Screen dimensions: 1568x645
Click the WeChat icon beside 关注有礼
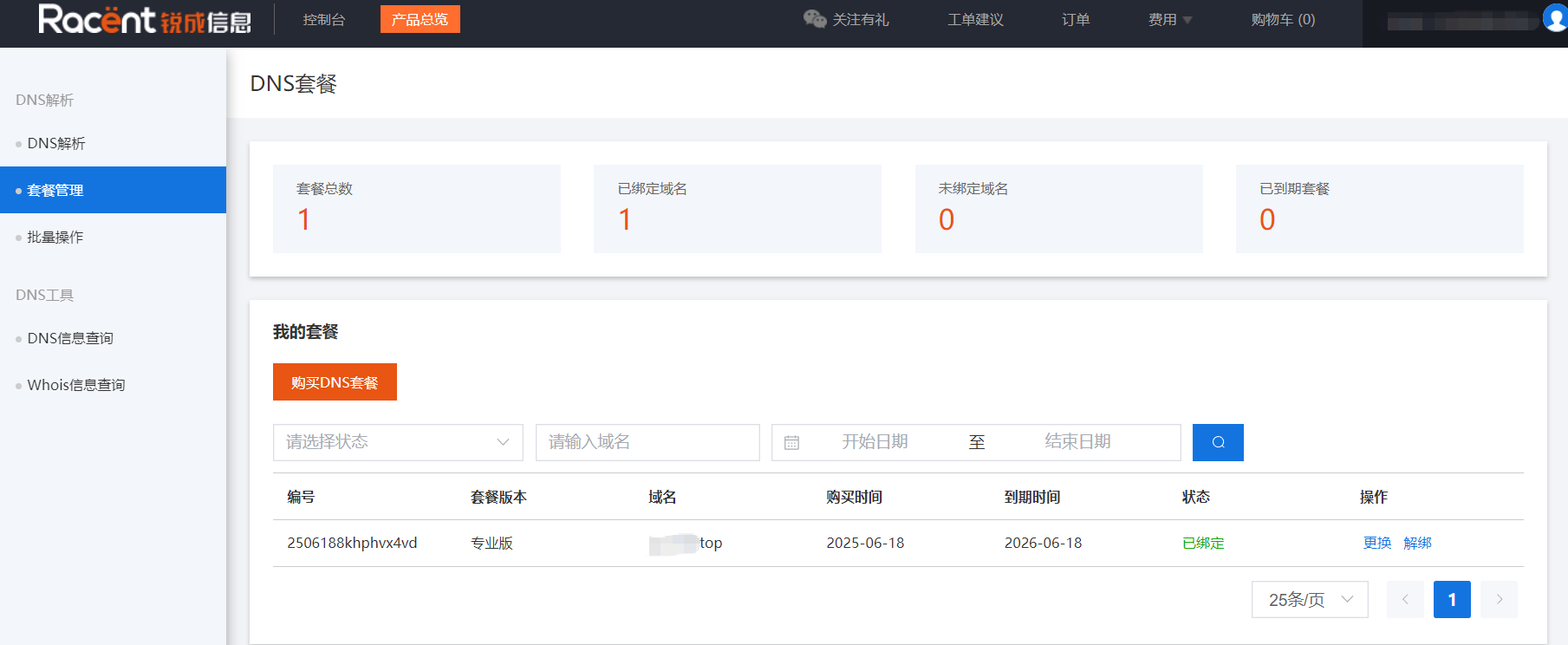click(x=814, y=19)
